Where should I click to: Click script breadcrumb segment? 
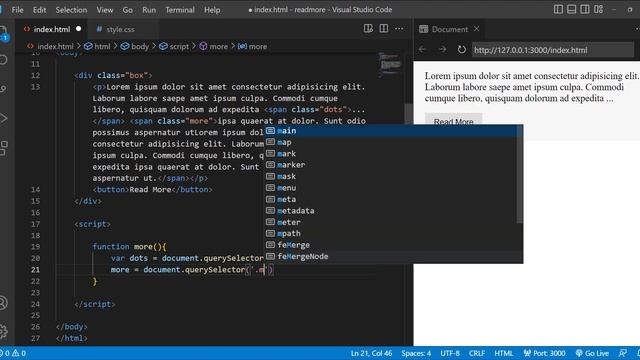click(x=174, y=47)
